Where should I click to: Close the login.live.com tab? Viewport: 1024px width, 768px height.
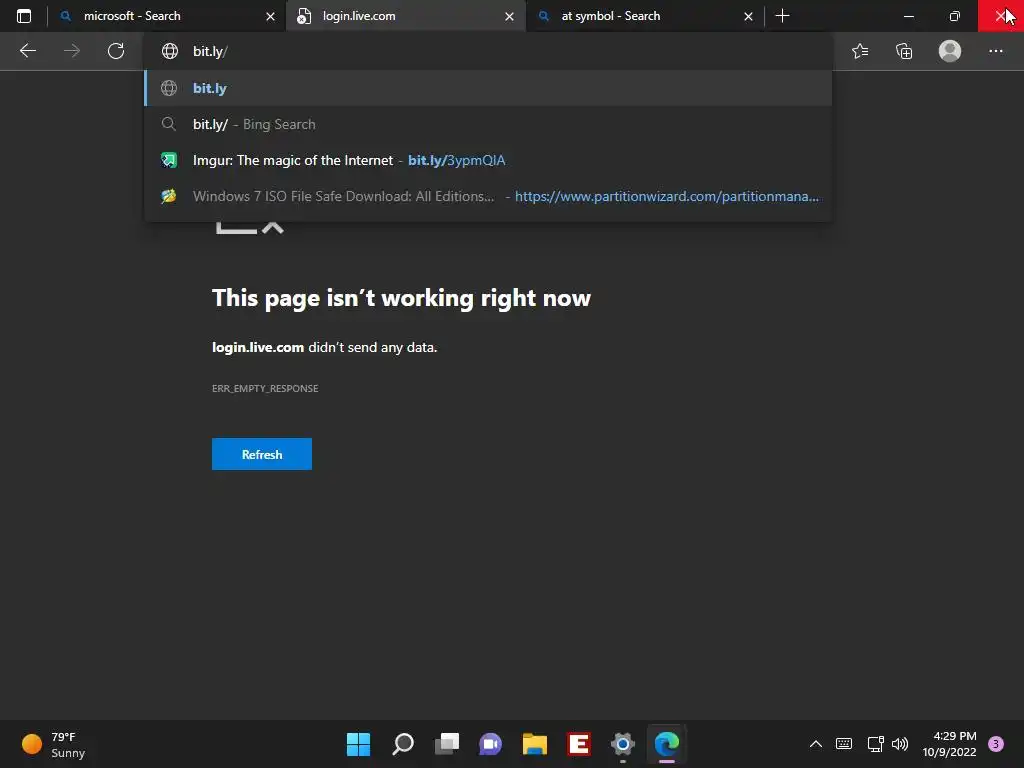click(x=509, y=16)
